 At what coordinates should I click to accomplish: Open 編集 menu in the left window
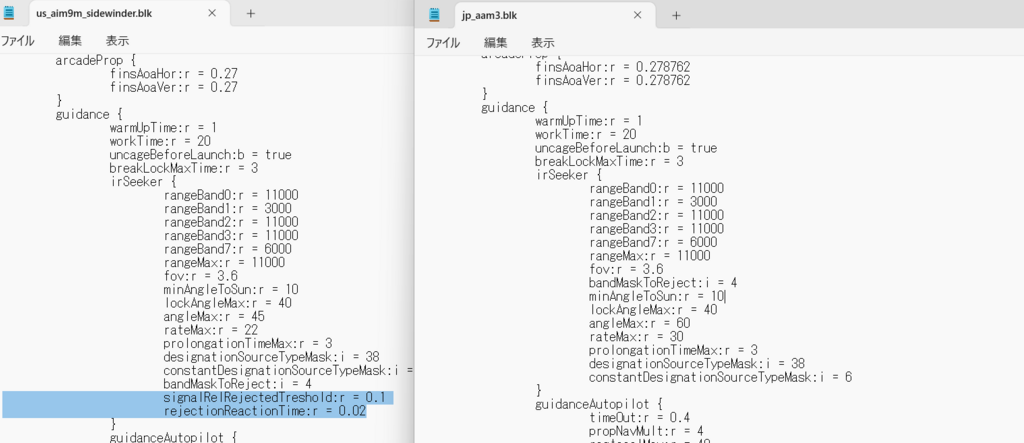click(69, 41)
